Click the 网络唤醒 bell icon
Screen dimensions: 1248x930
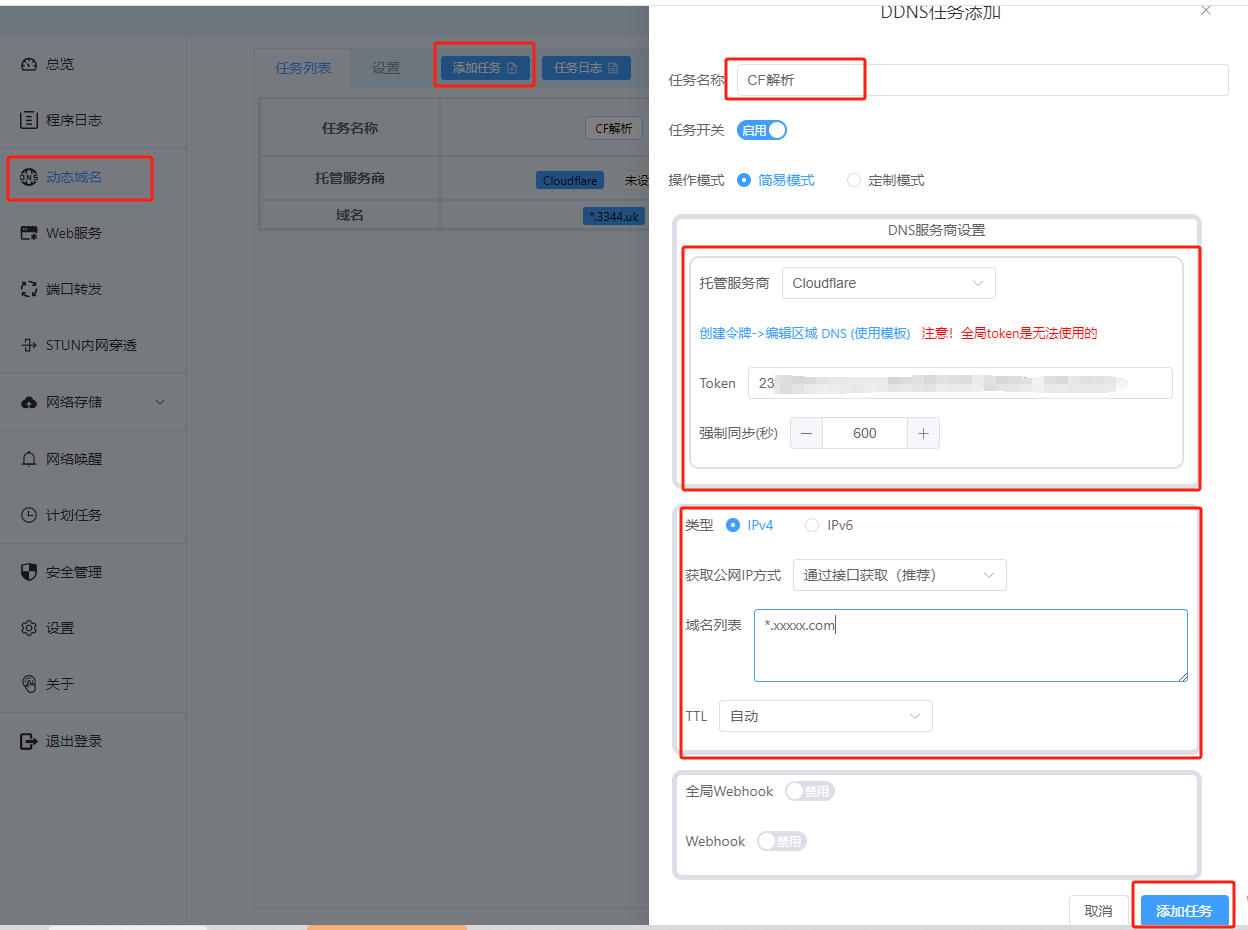29,459
